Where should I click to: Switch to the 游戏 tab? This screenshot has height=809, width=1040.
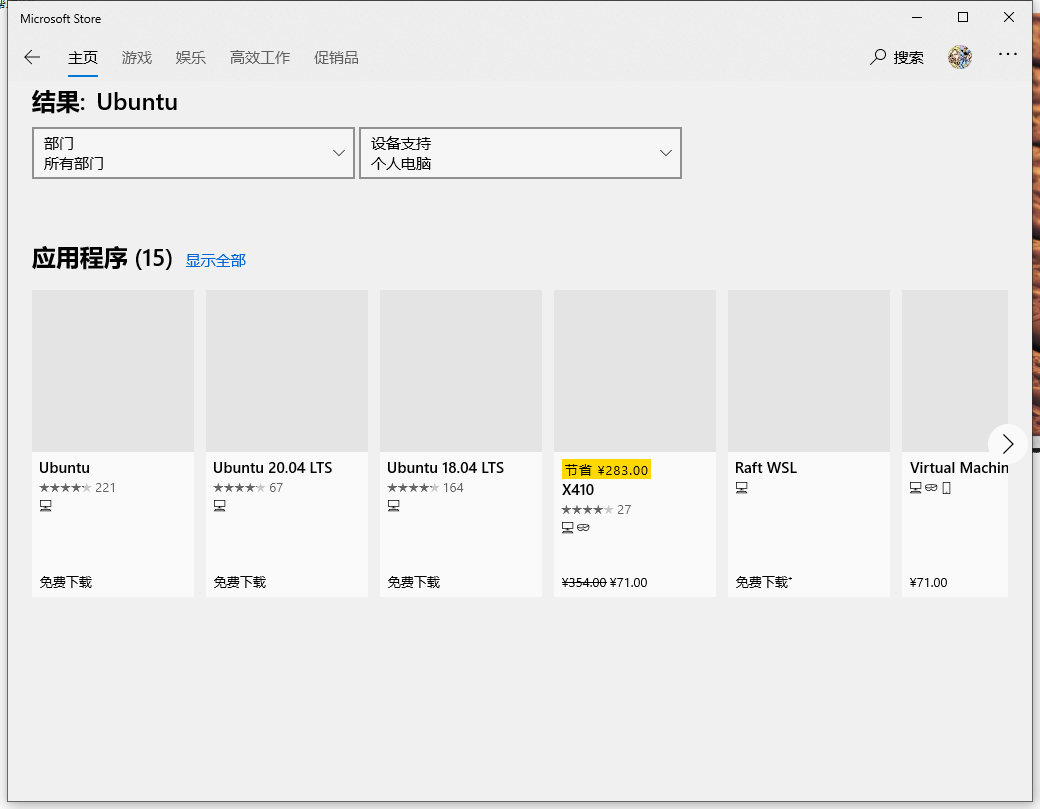(137, 58)
